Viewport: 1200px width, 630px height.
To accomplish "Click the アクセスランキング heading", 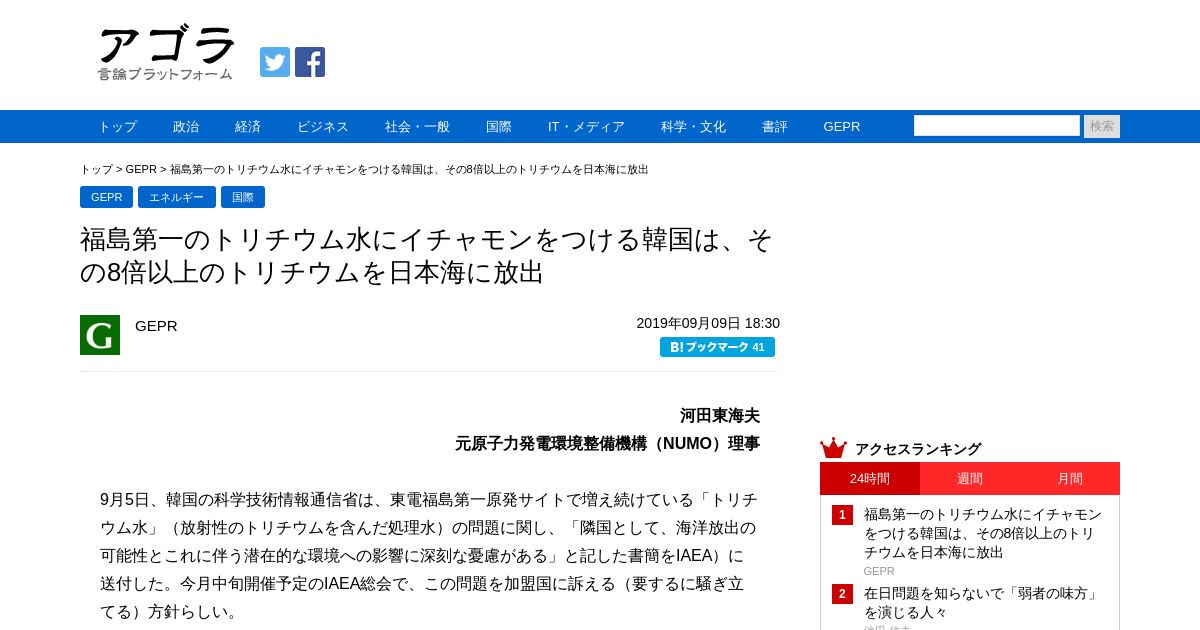I will point(918,449).
